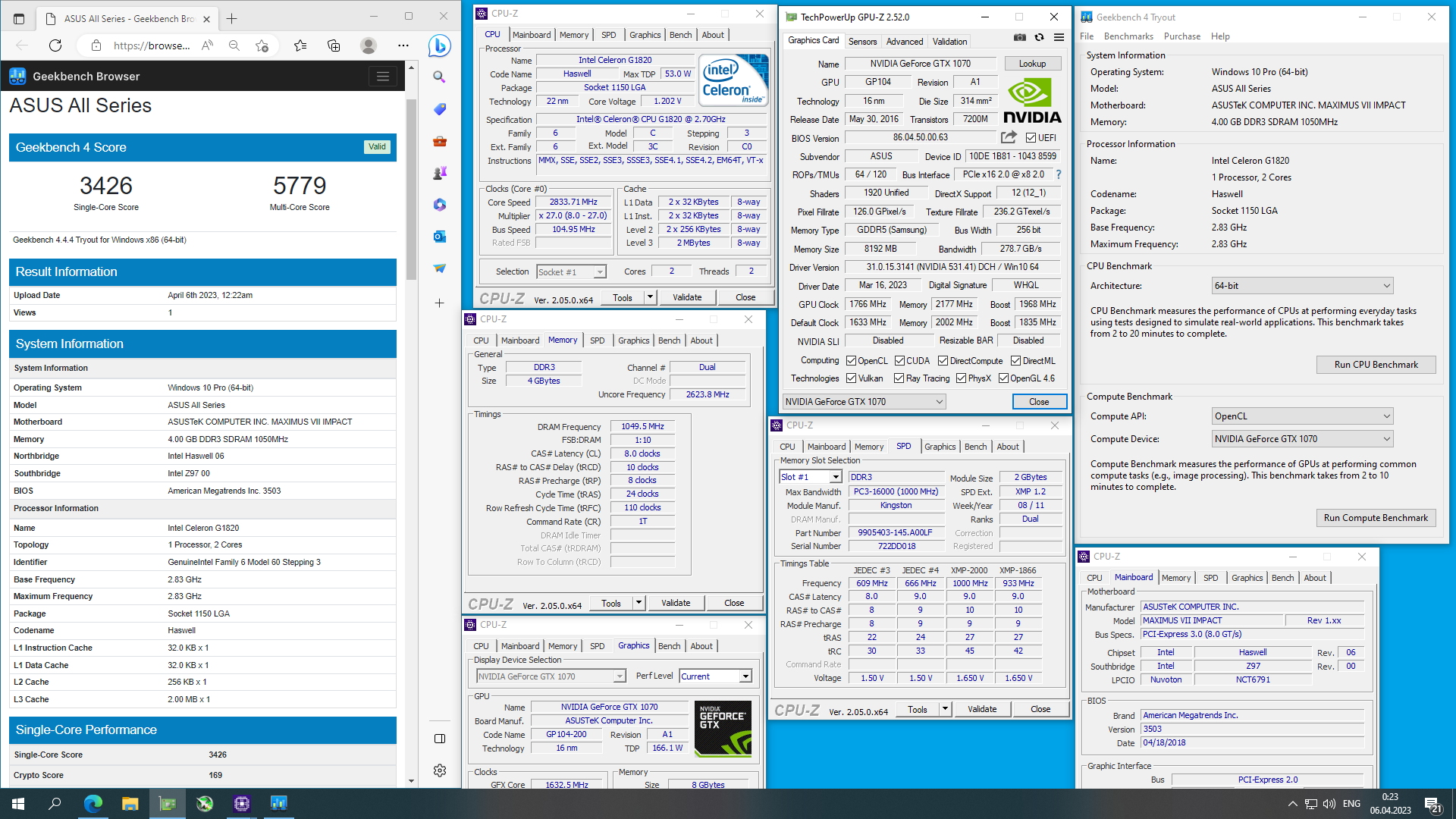This screenshot has width=1456, height=819.
Task: Switch to Advanced tab in GPU-Z
Action: tap(905, 42)
